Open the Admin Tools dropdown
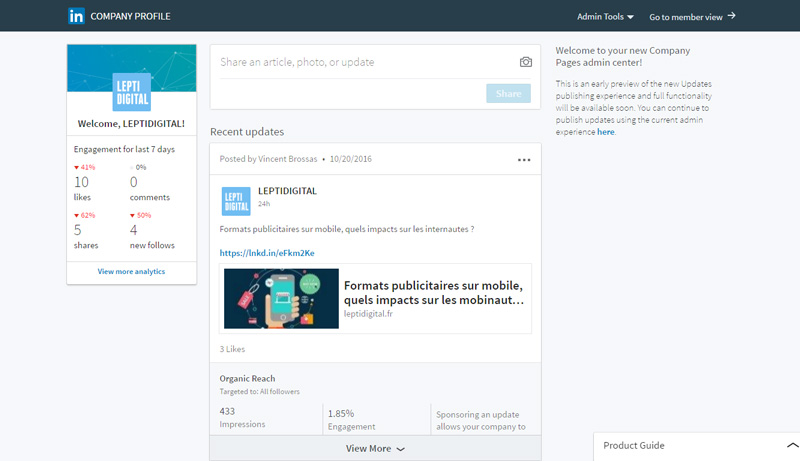800x461 pixels. tap(605, 17)
